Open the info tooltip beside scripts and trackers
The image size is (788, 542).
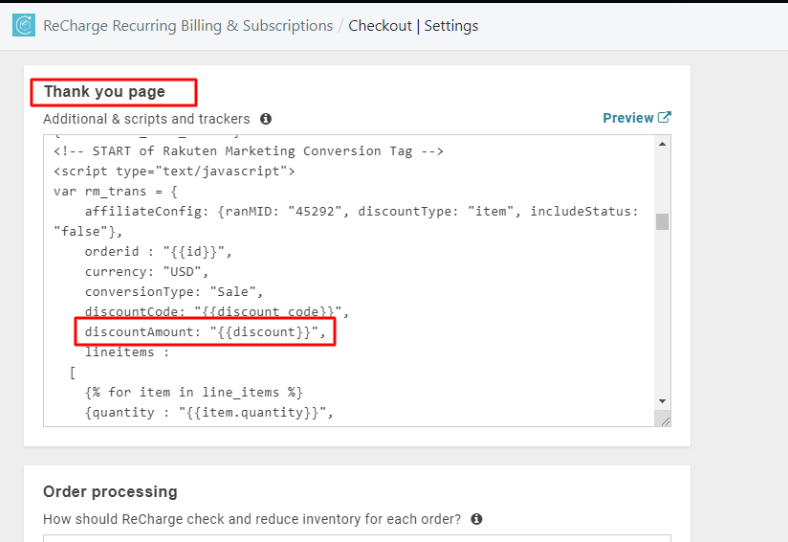[266, 119]
